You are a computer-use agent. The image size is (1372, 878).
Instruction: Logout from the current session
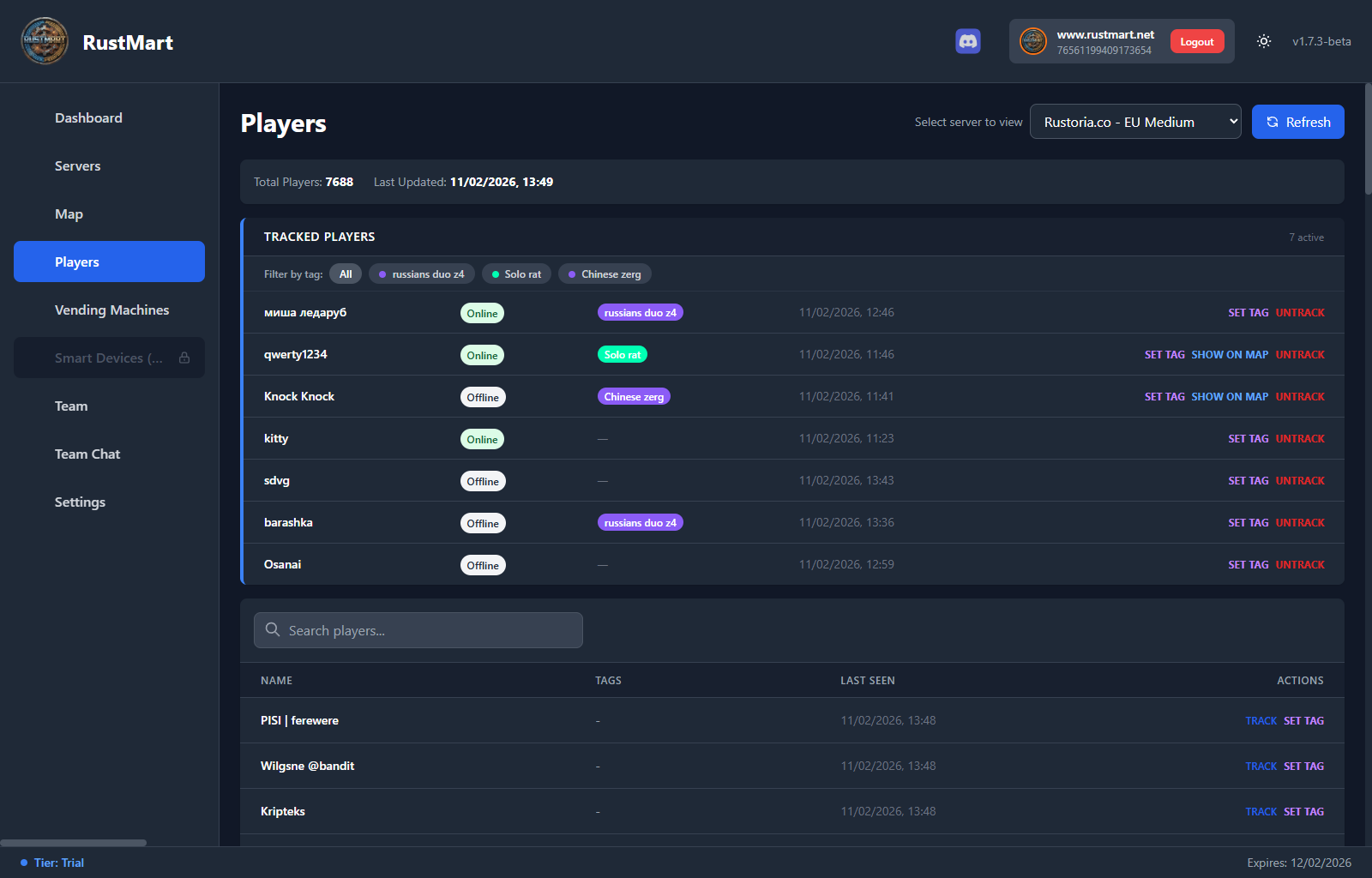coord(1196,40)
